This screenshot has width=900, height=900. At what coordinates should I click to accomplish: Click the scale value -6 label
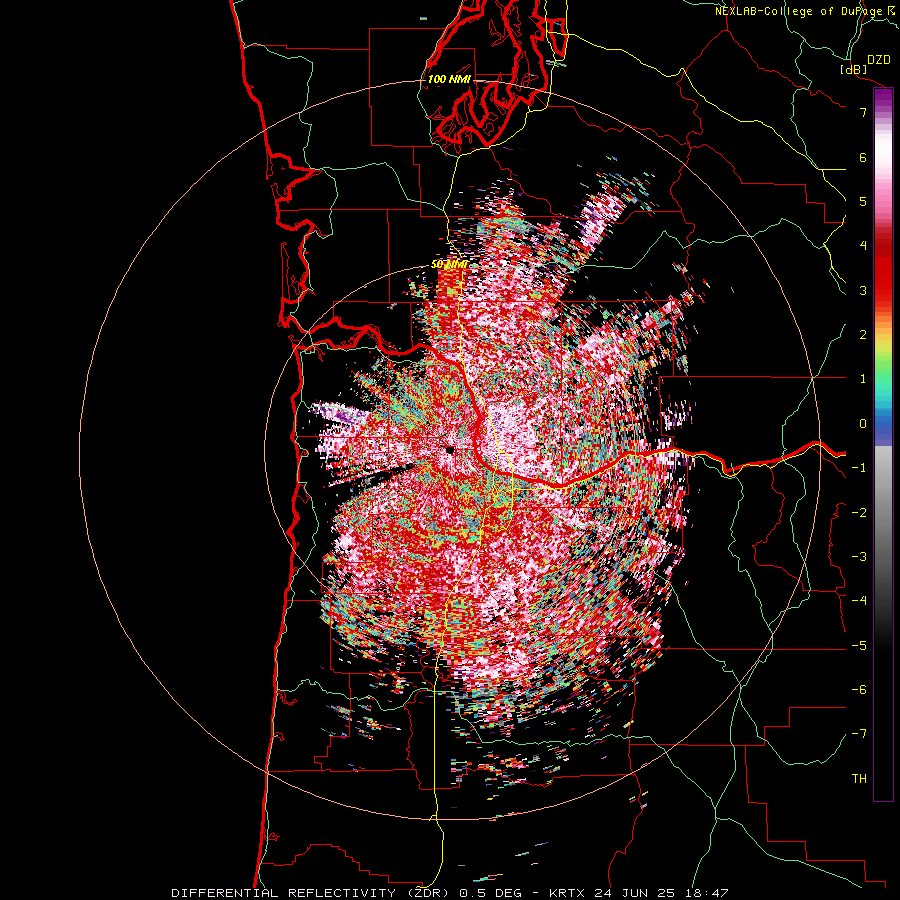click(859, 689)
